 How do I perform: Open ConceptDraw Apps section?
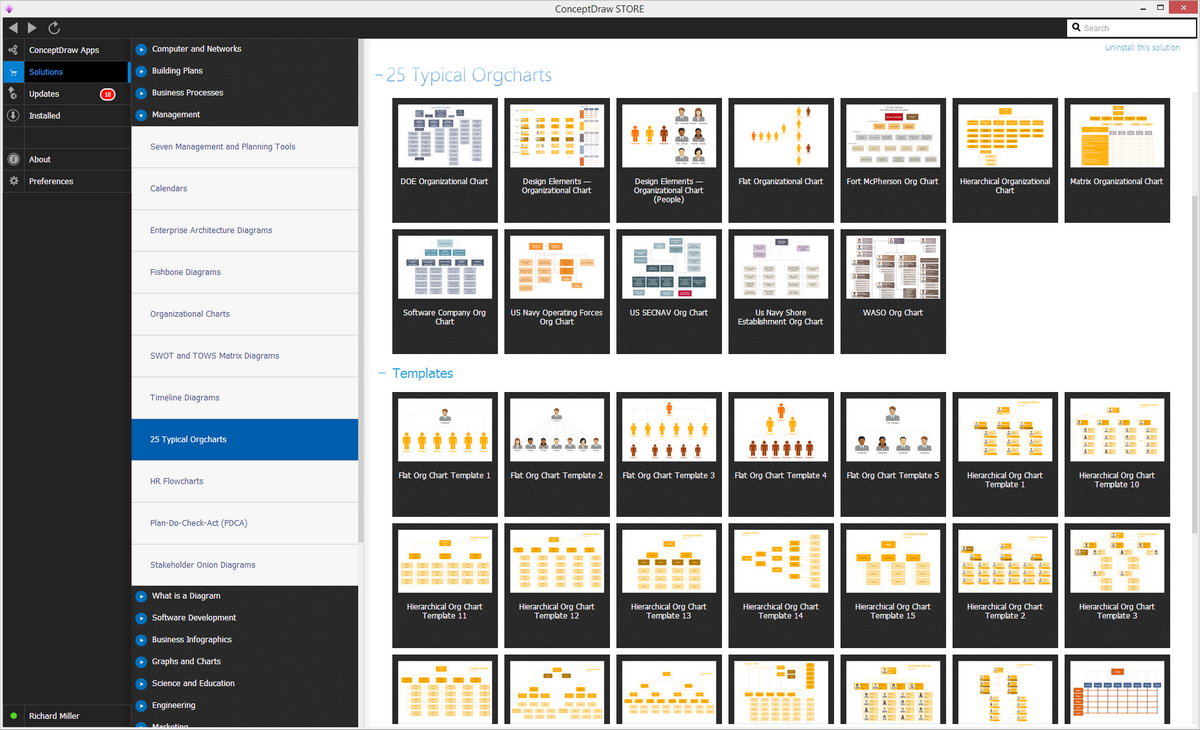[x=64, y=50]
